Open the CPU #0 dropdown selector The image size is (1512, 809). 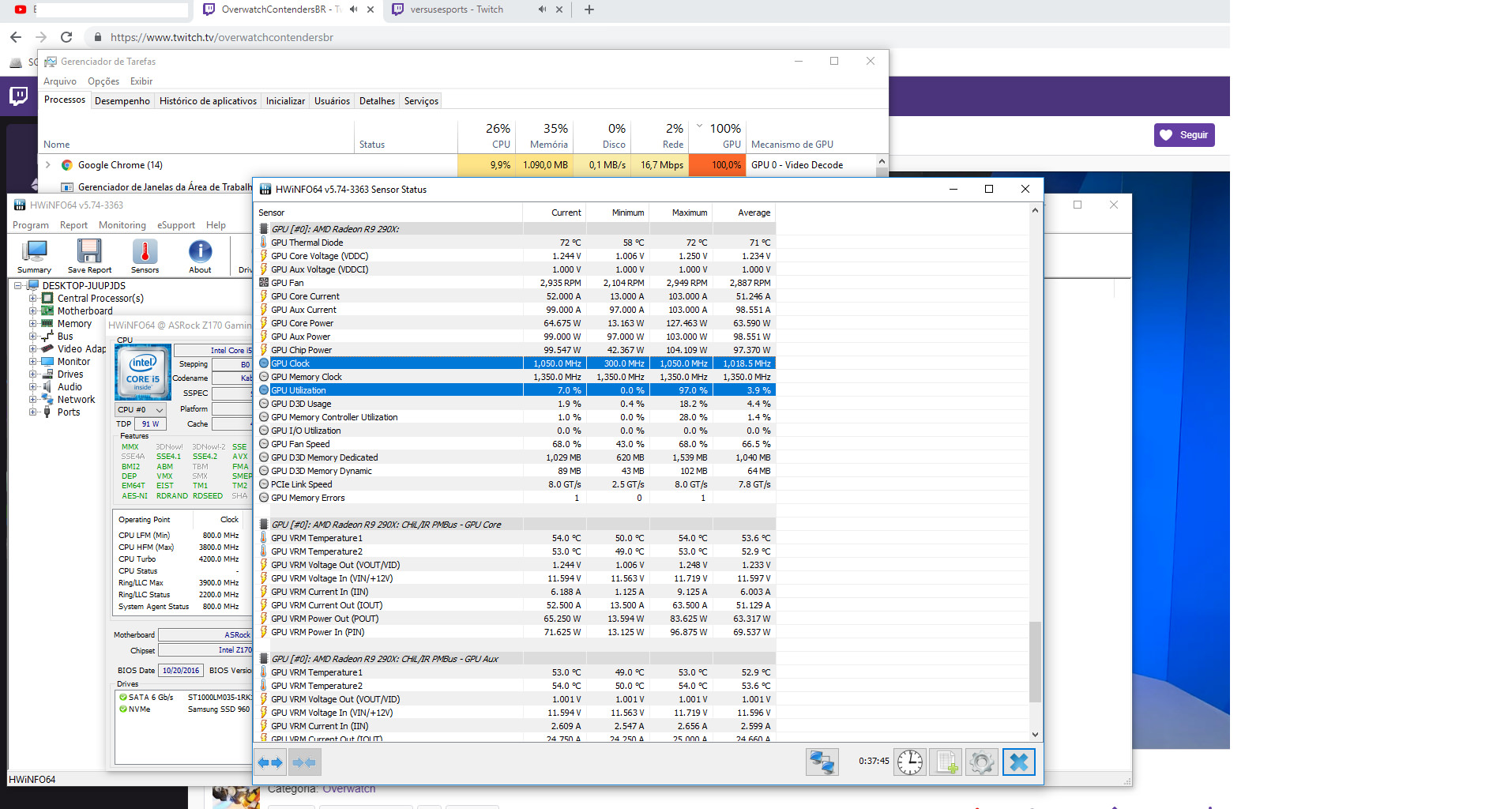coord(141,410)
